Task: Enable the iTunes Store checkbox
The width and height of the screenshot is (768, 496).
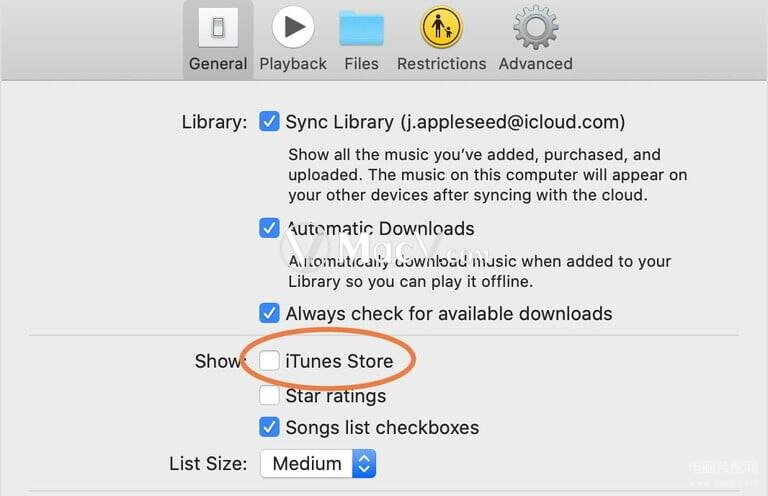Action: pos(269,361)
